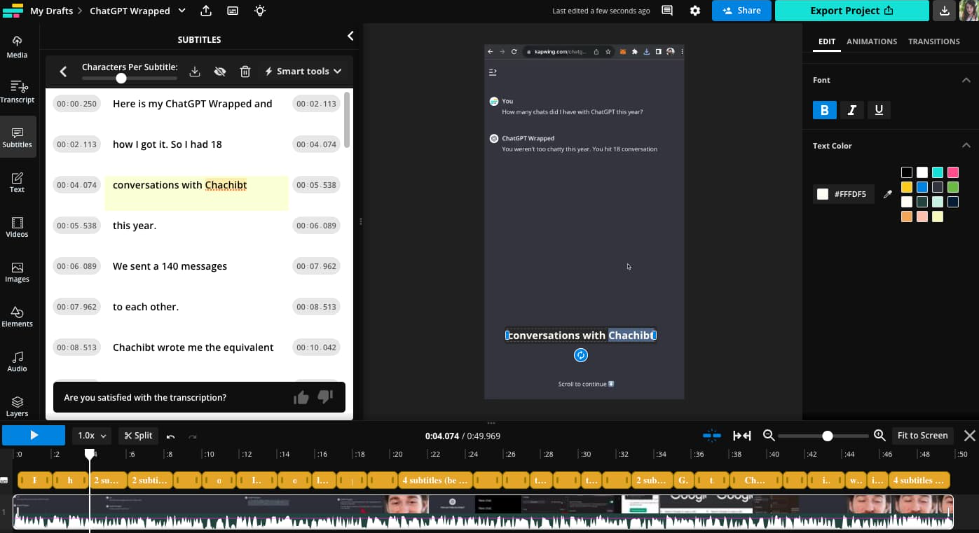The height and width of the screenshot is (533, 979).
Task: Click the thumbs up feedback icon
Action: click(301, 397)
